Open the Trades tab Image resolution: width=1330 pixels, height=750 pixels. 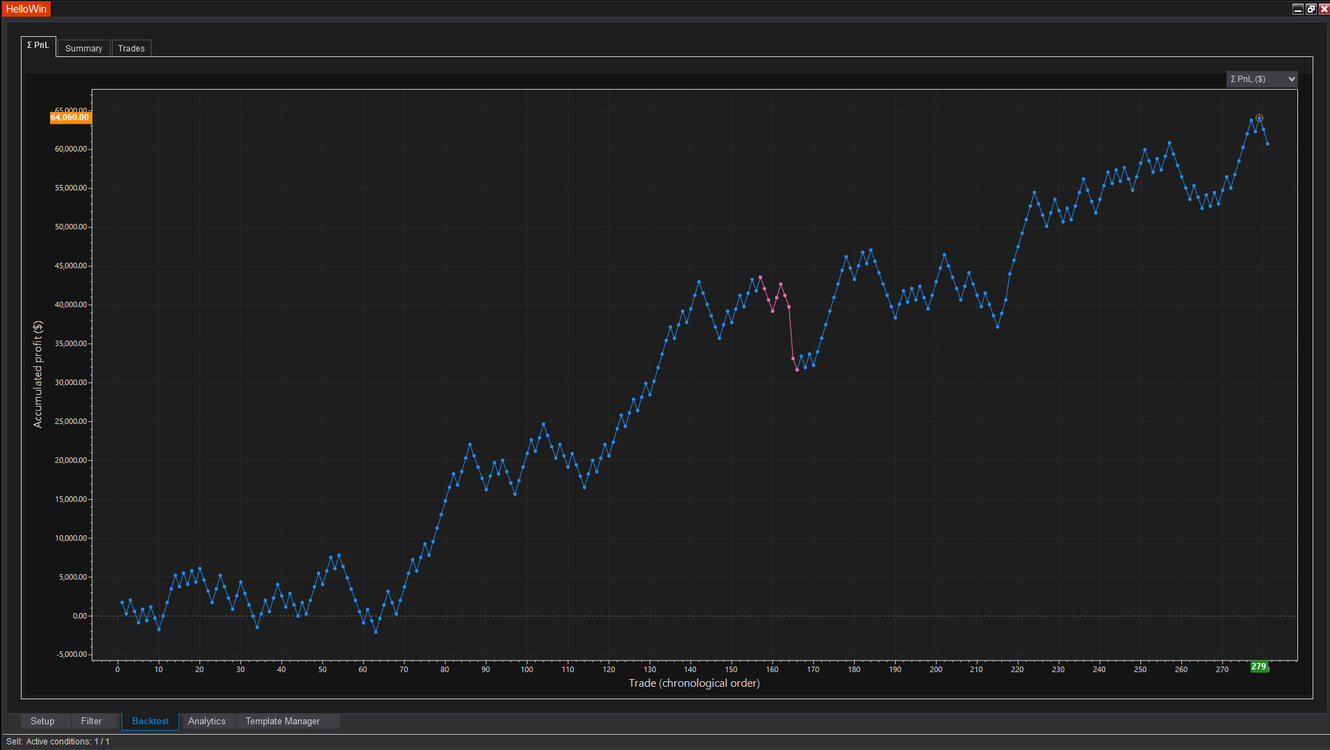[131, 48]
